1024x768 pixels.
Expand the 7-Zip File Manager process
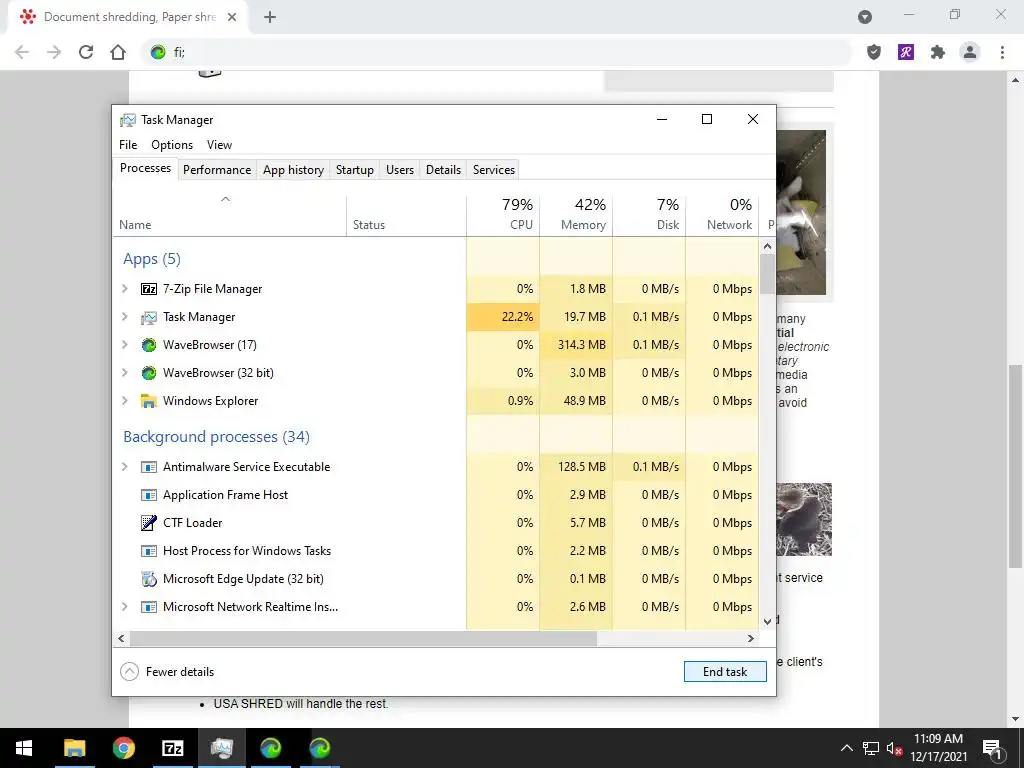125,289
